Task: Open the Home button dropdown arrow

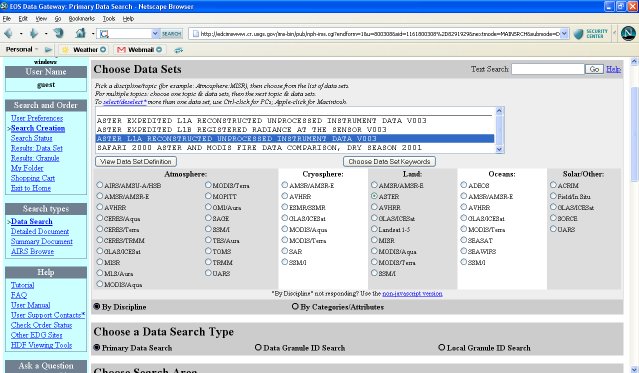Action: tap(93, 34)
